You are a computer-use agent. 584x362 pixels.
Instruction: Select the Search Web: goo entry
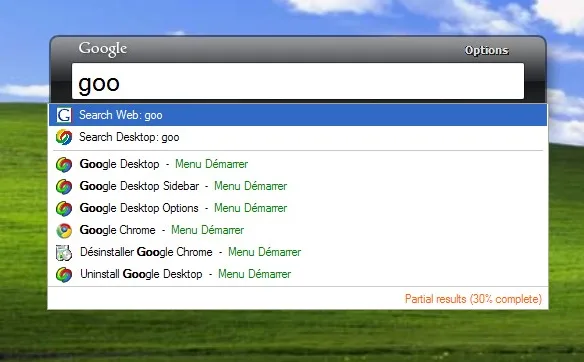(298, 115)
